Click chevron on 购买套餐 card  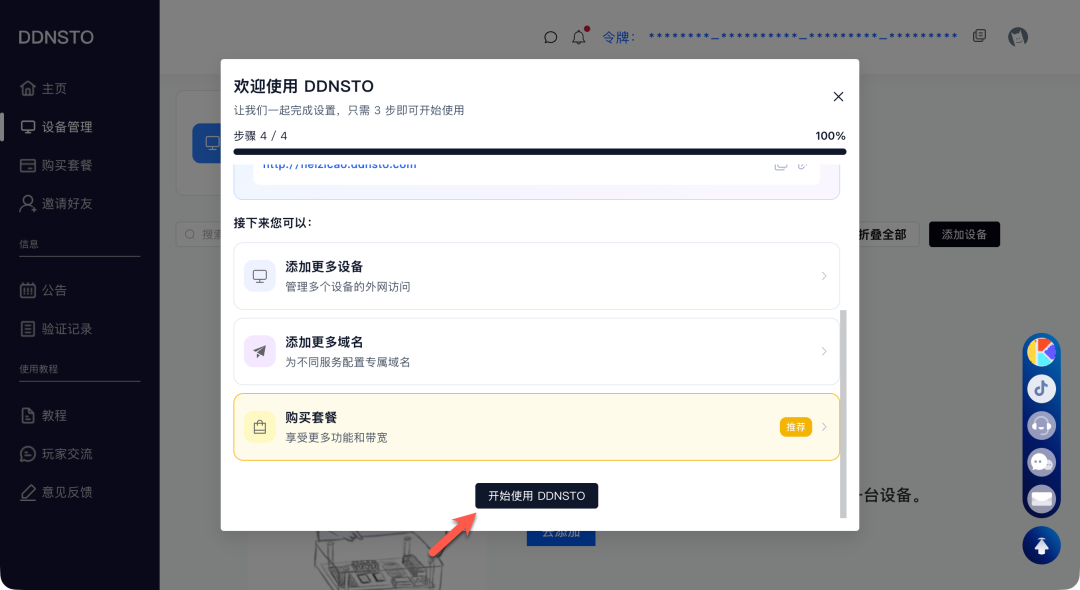[x=824, y=427]
